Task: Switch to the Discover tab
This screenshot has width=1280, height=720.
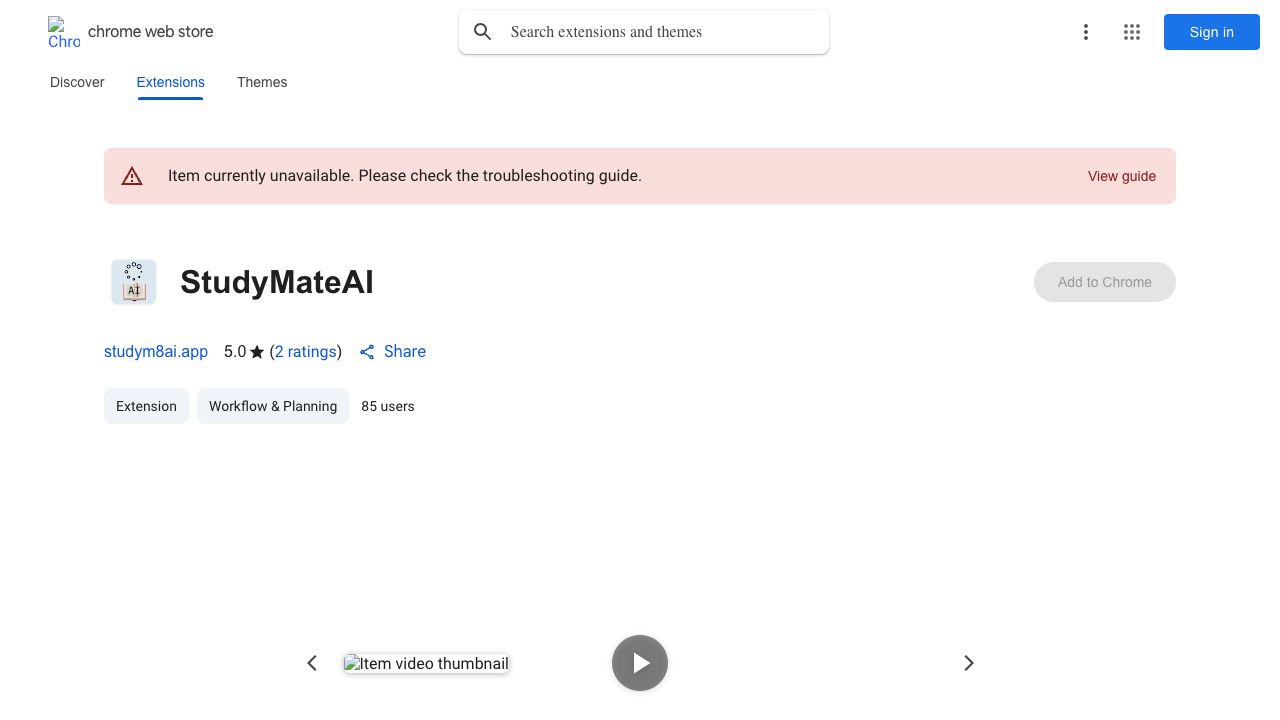Action: (77, 82)
